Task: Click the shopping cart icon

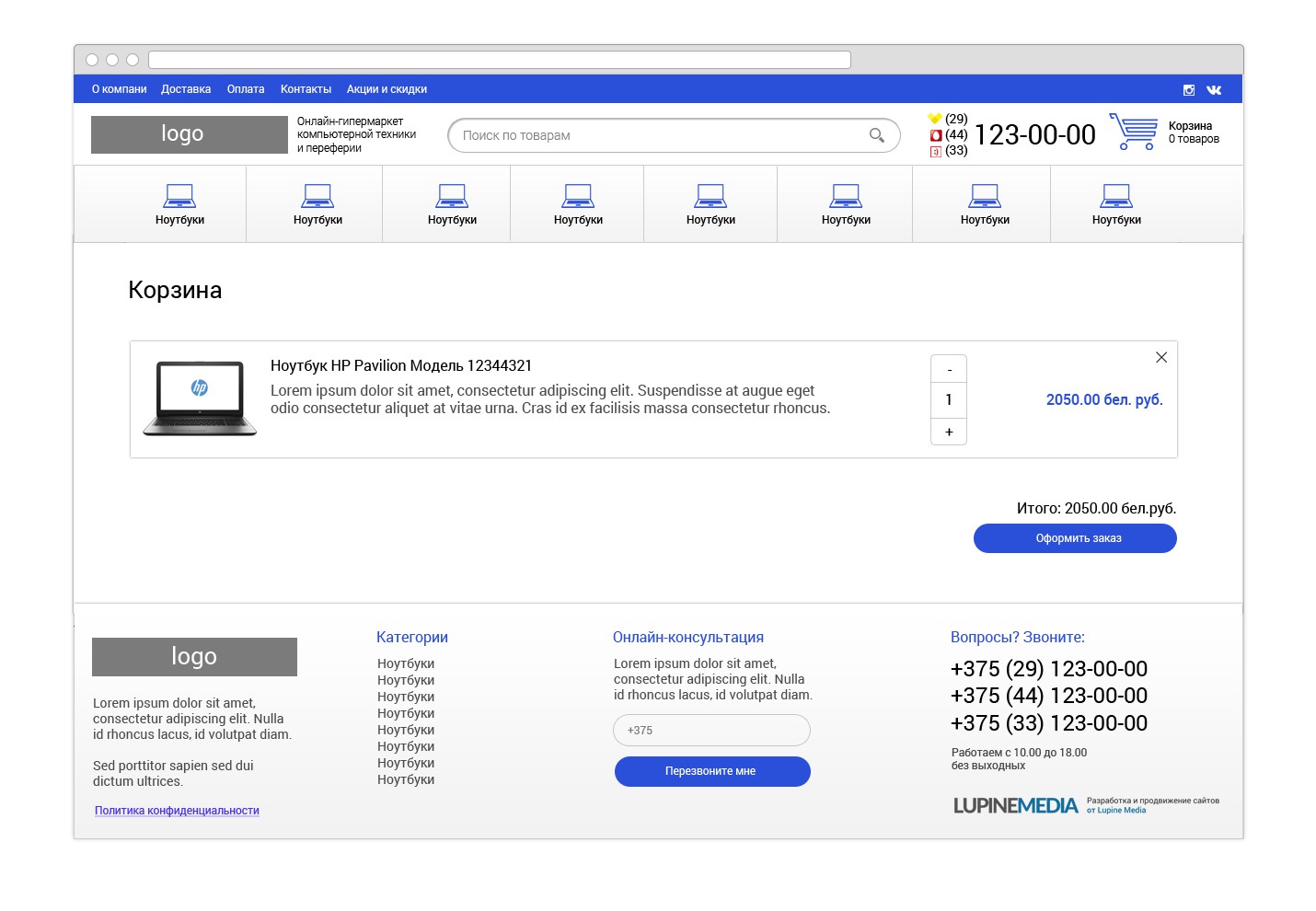Action: [x=1134, y=132]
